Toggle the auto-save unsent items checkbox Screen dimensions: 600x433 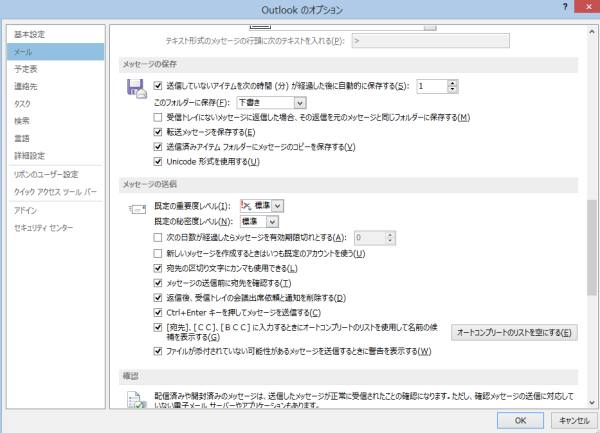pyautogui.click(x=158, y=86)
